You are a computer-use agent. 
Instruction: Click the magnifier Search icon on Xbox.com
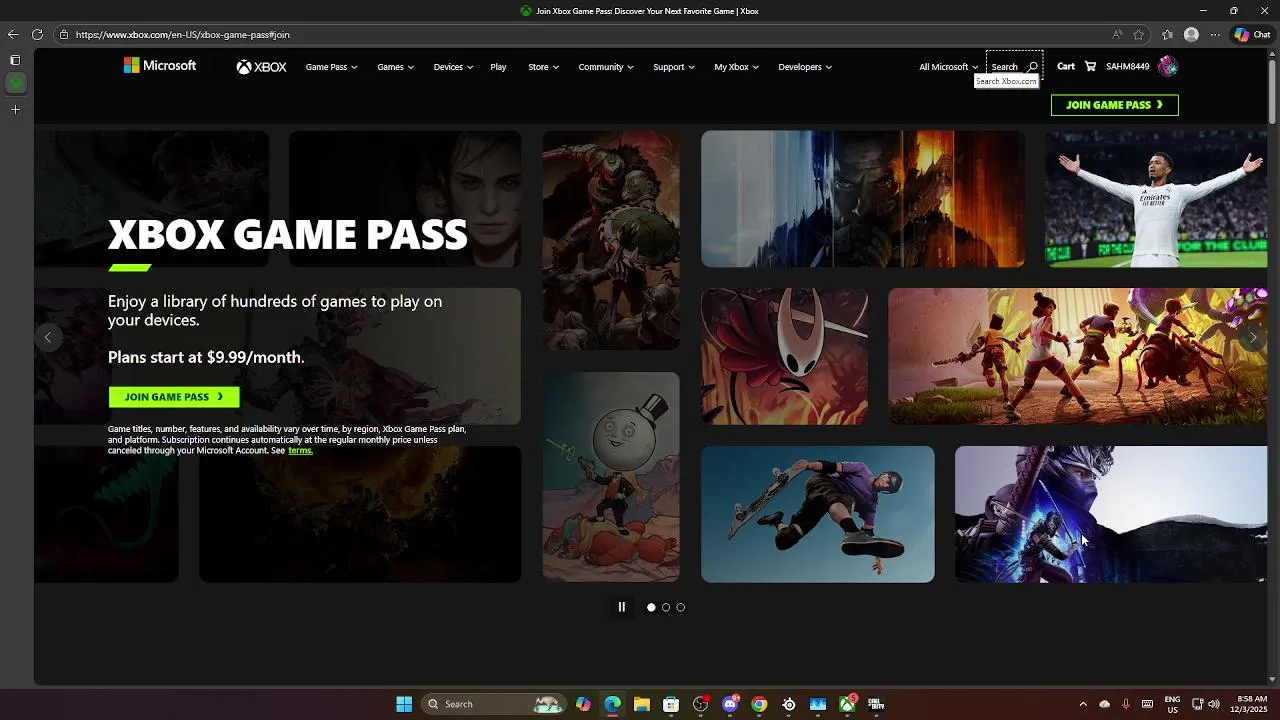point(1033,67)
